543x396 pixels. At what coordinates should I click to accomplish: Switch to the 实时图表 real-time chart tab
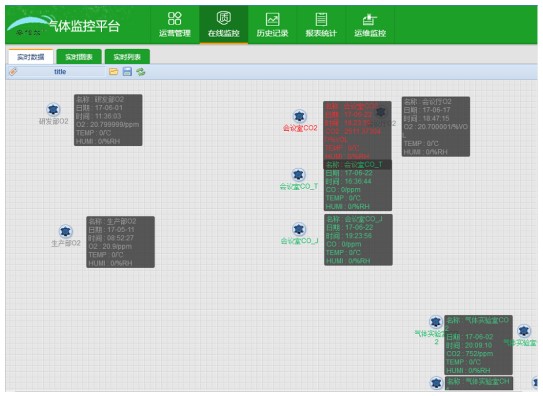[x=79, y=57]
